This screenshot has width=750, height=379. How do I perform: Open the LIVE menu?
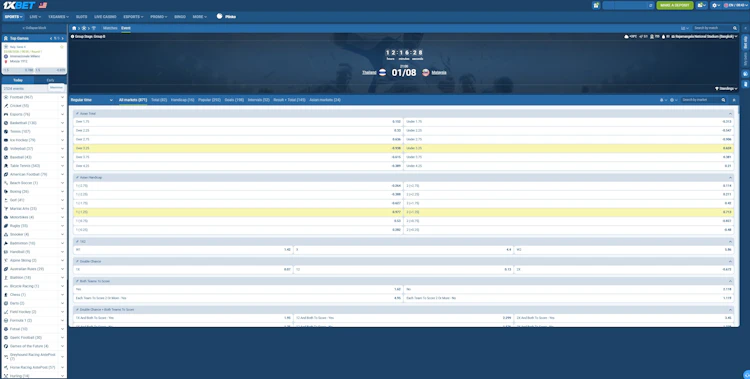[x=35, y=17]
